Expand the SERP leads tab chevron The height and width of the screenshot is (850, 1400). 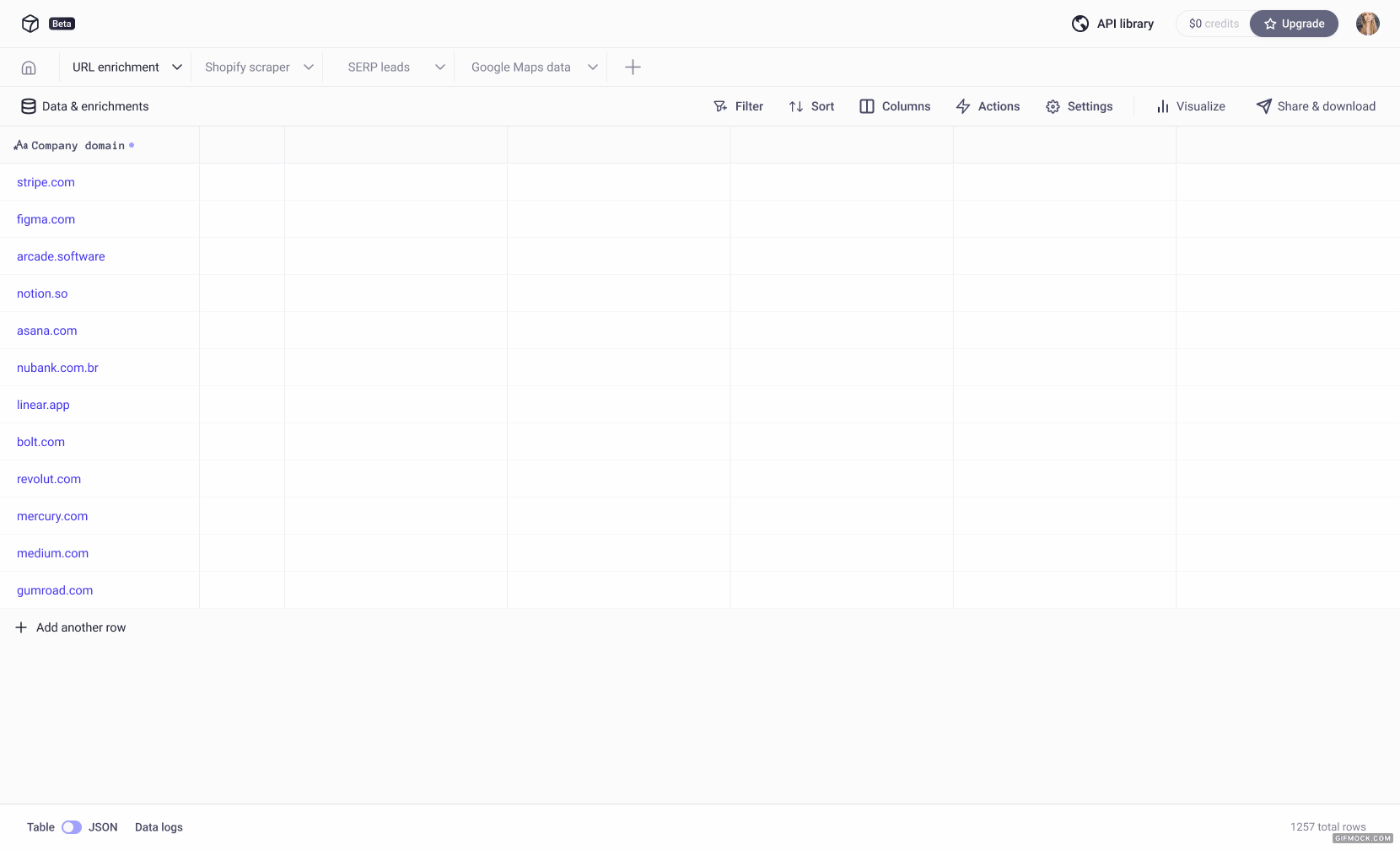click(440, 67)
